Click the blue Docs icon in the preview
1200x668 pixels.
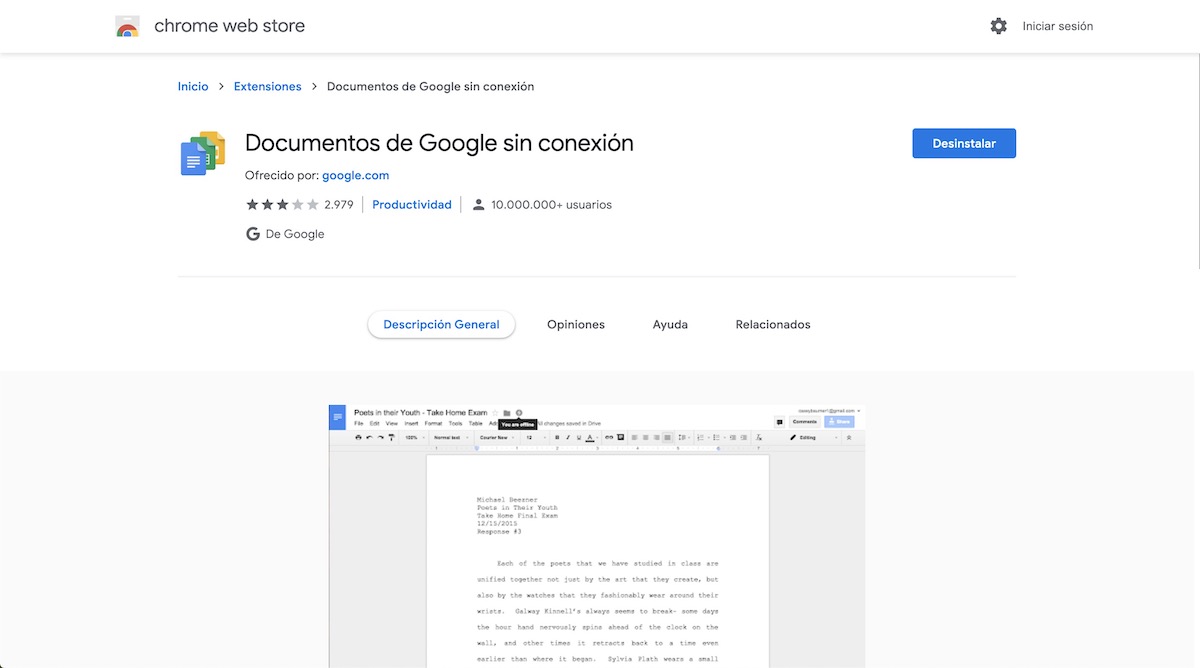click(338, 417)
